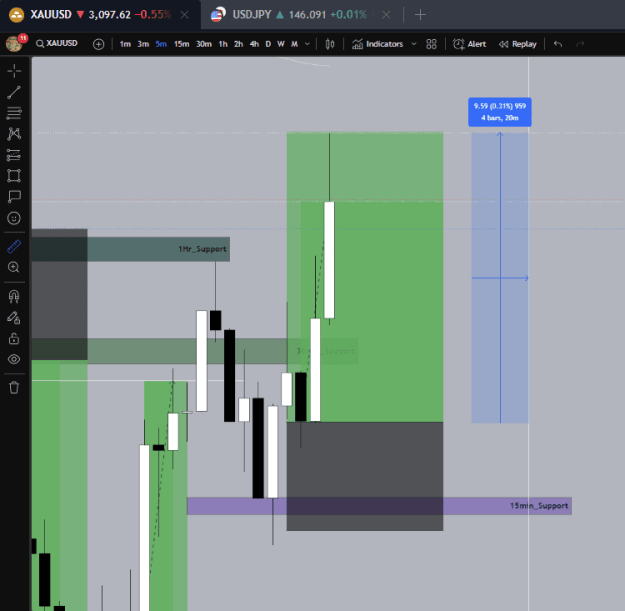
Task: Open the patterns drawing tool
Action: coord(14,134)
